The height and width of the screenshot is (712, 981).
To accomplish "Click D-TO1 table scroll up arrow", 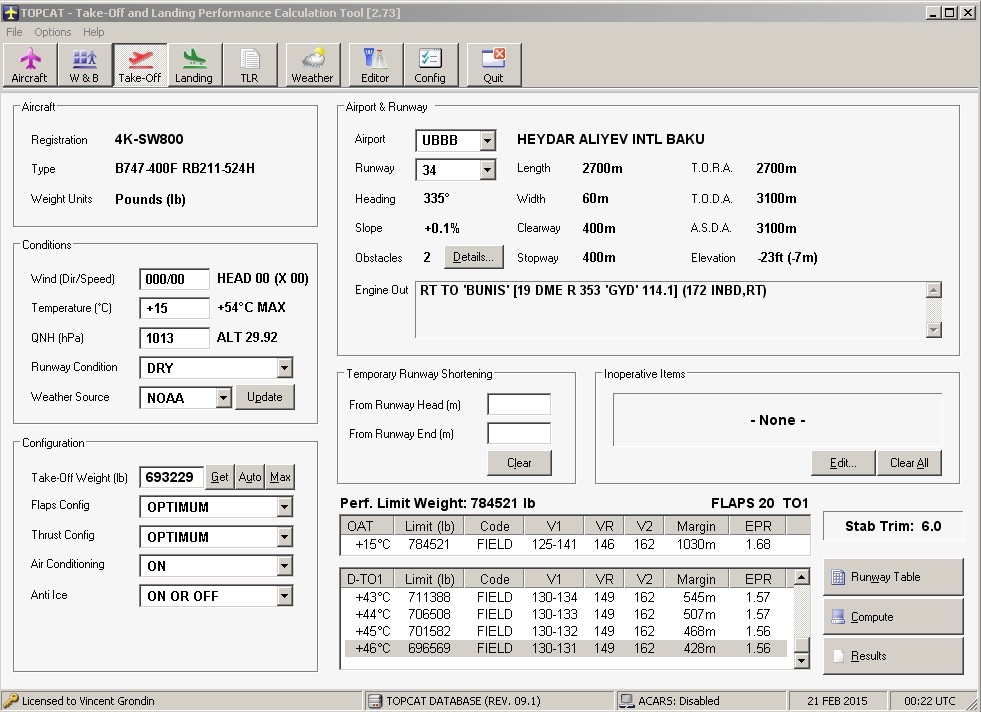I will pyautogui.click(x=801, y=577).
